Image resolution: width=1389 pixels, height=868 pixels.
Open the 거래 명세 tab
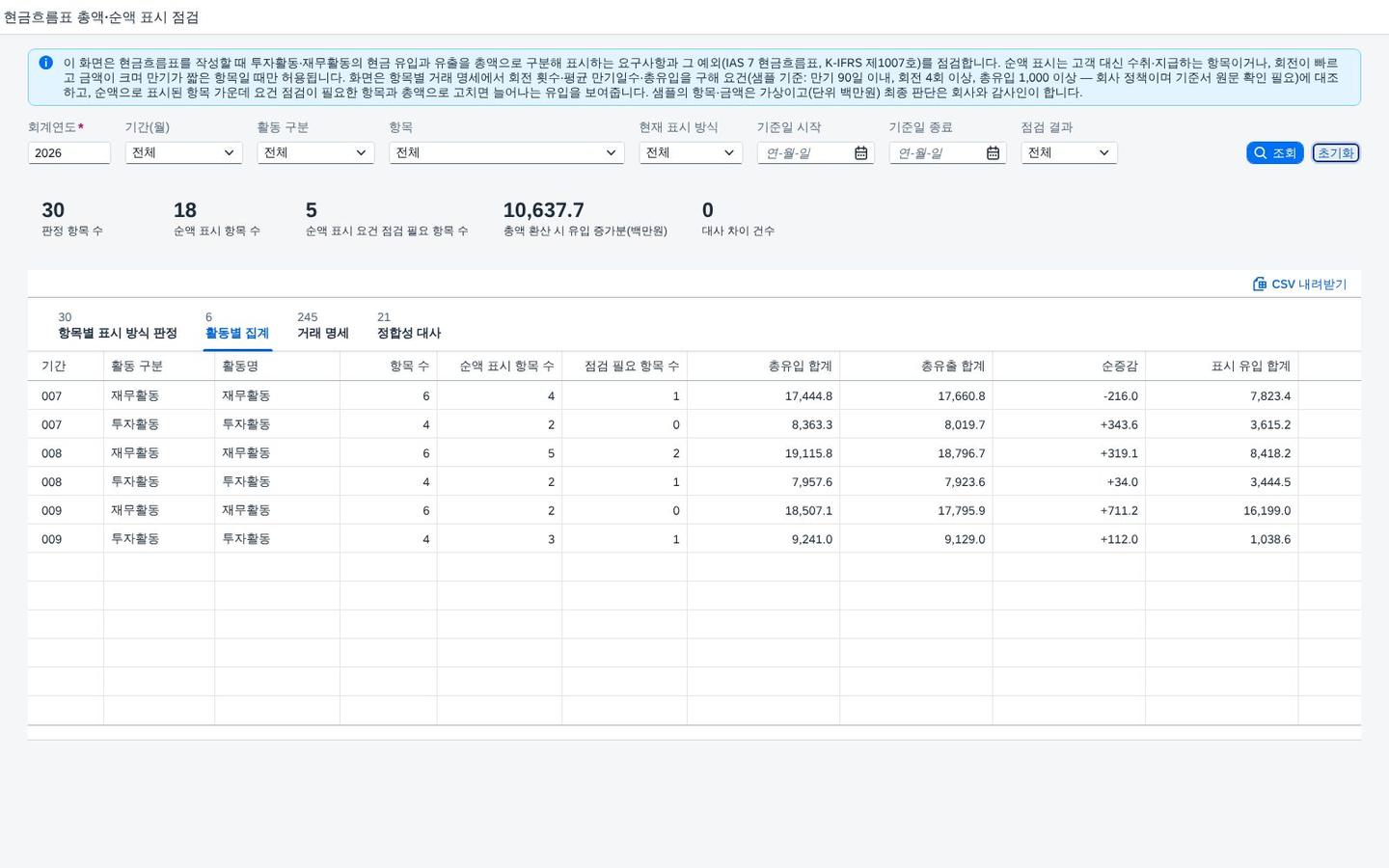click(x=323, y=326)
